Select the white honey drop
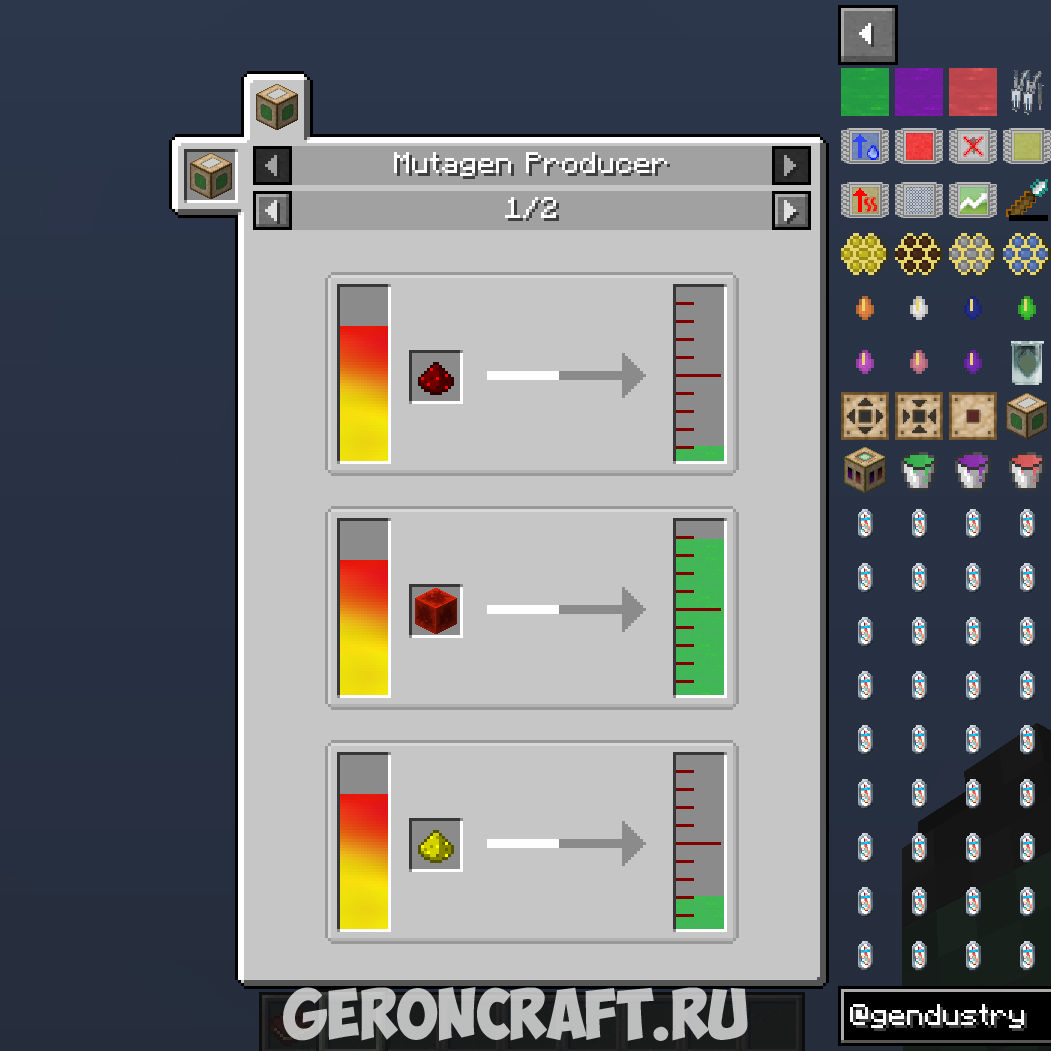Screen dimensions: 1051x1051 click(919, 308)
